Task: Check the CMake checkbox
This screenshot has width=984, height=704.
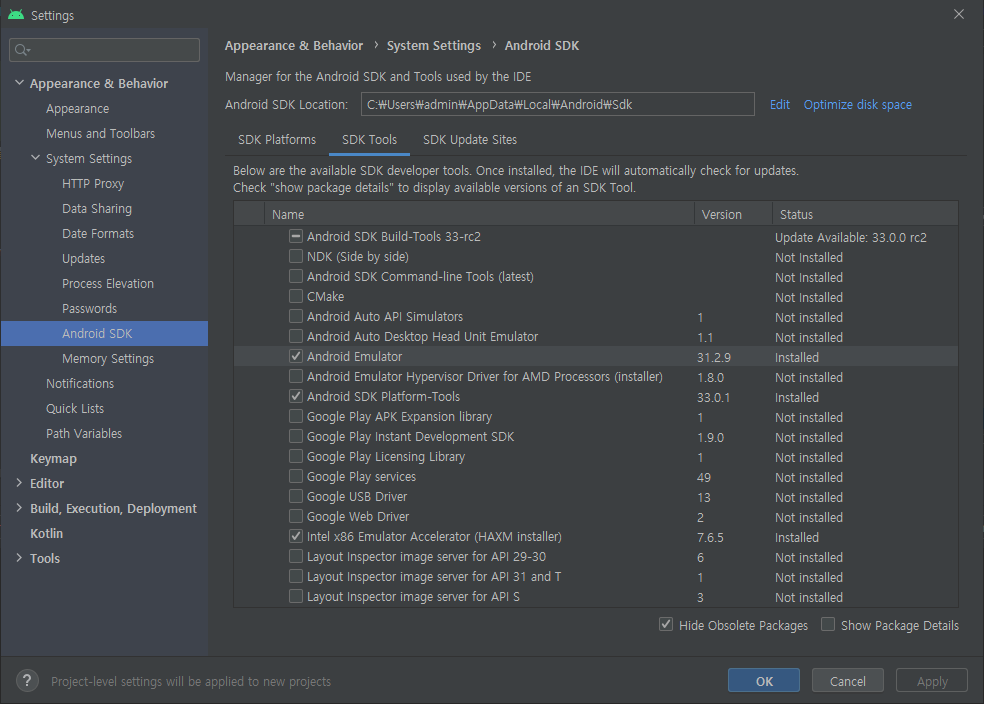Action: [296, 296]
